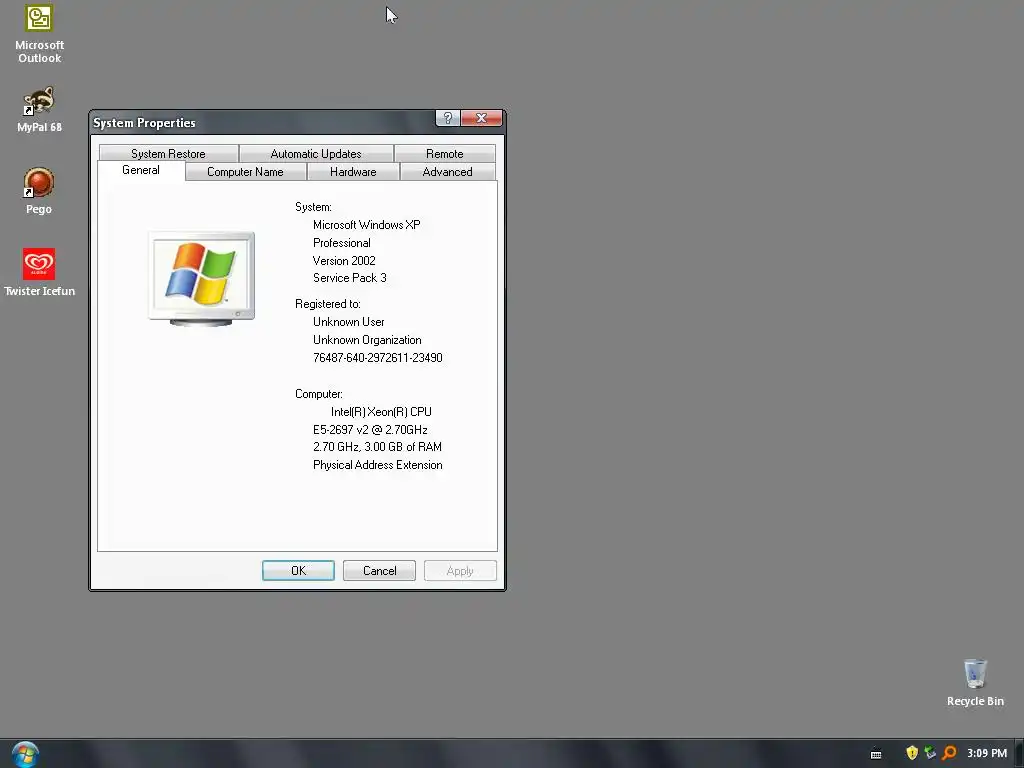Close the System Properties dialog

tap(482, 118)
